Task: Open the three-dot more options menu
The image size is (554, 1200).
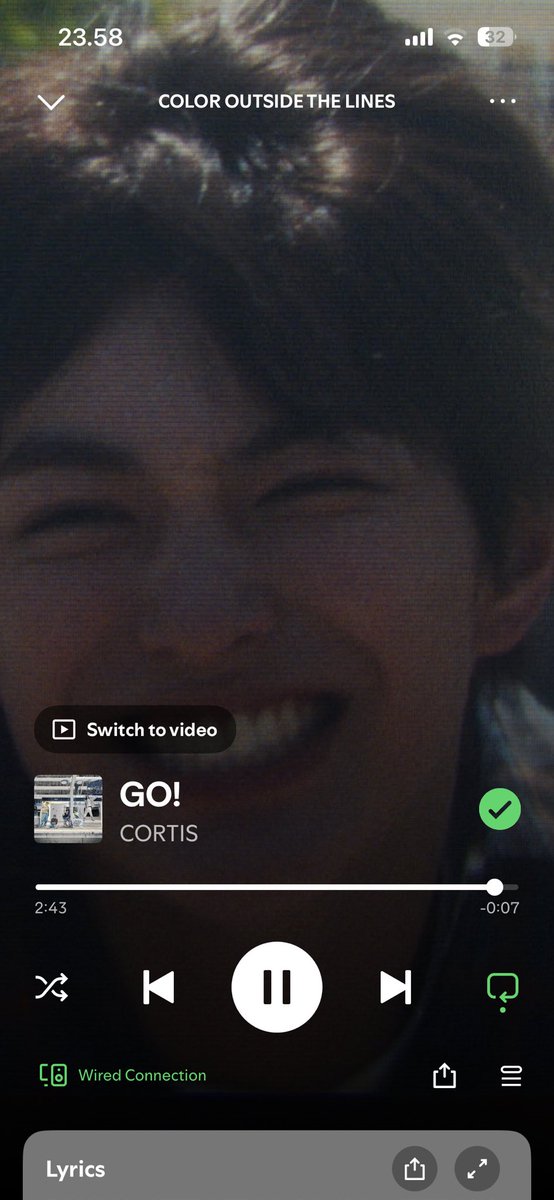Action: [502, 102]
